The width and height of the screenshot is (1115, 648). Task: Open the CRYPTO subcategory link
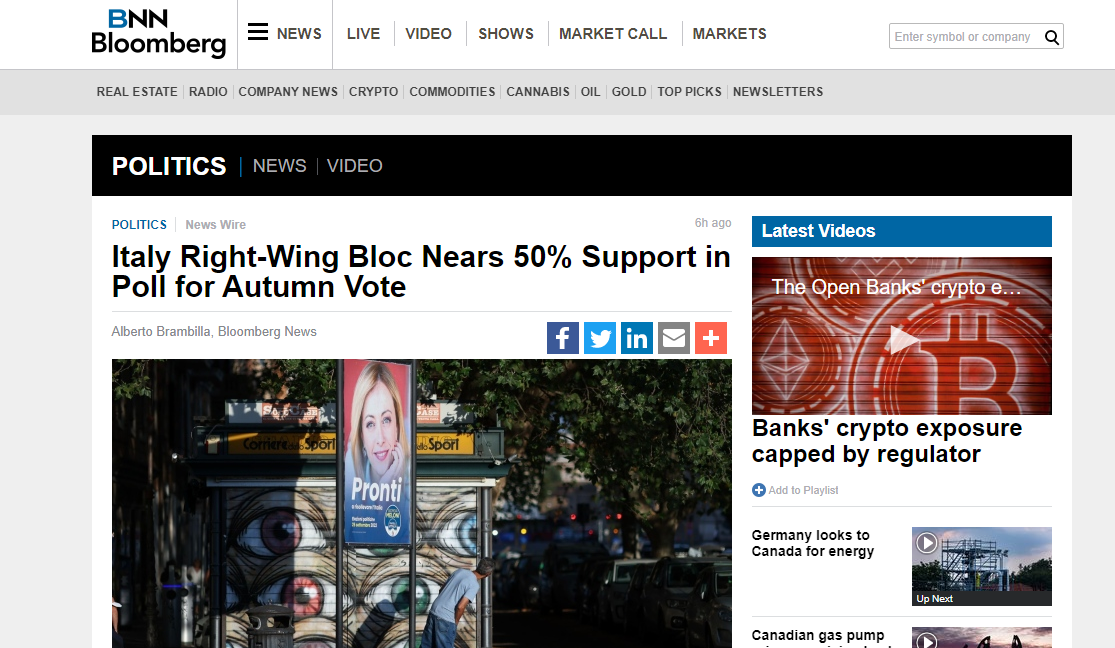[x=373, y=92]
